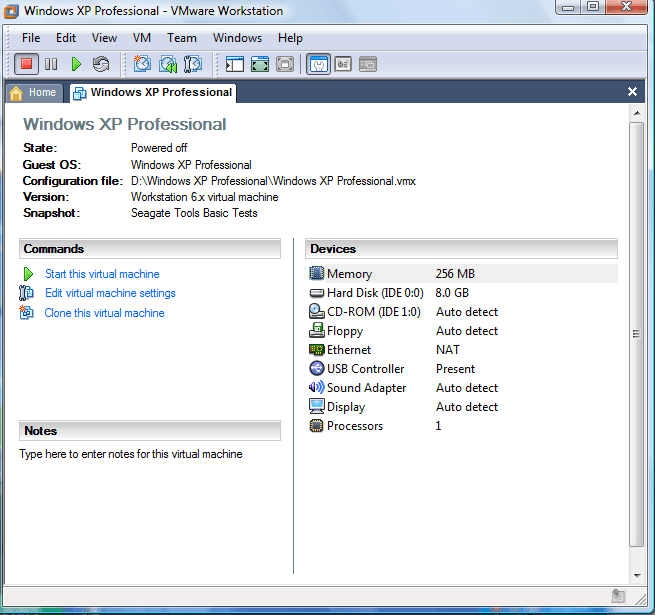Switch to Quick Switch mode icon
This screenshot has width=655, height=615.
pyautogui.click(x=260, y=64)
